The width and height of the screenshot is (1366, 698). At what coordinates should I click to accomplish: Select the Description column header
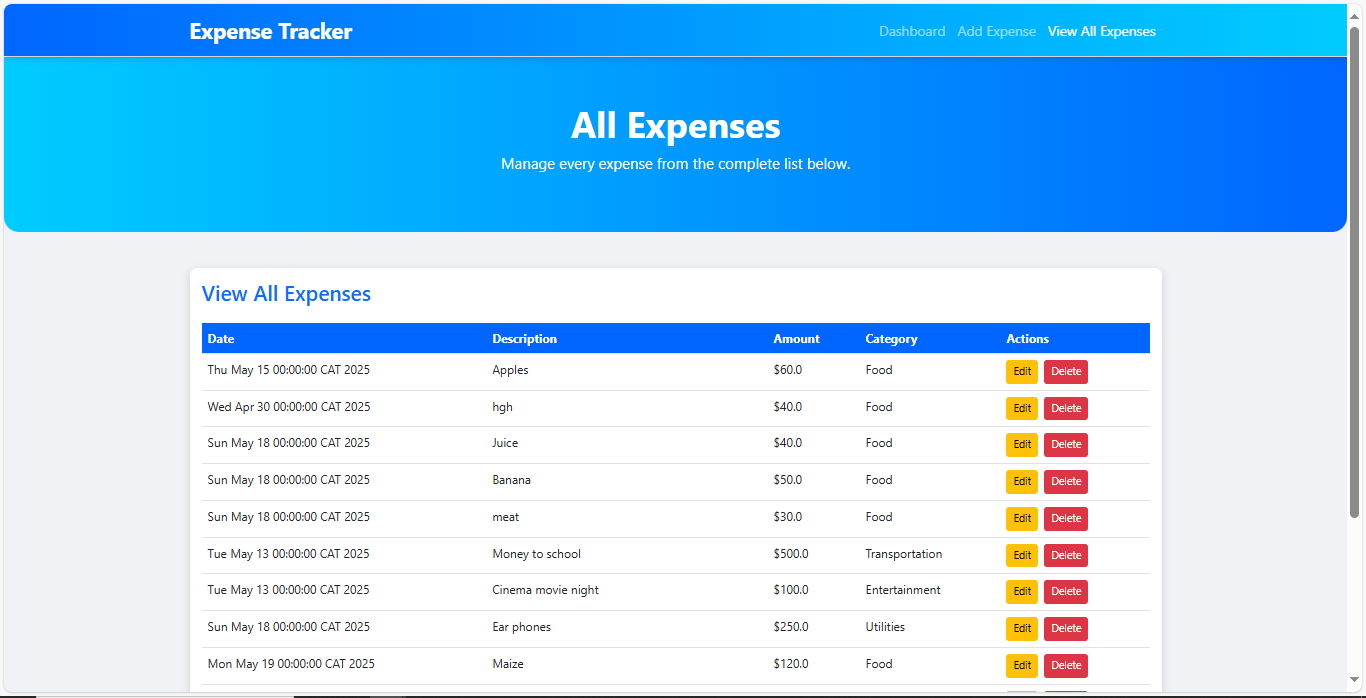[x=524, y=338]
